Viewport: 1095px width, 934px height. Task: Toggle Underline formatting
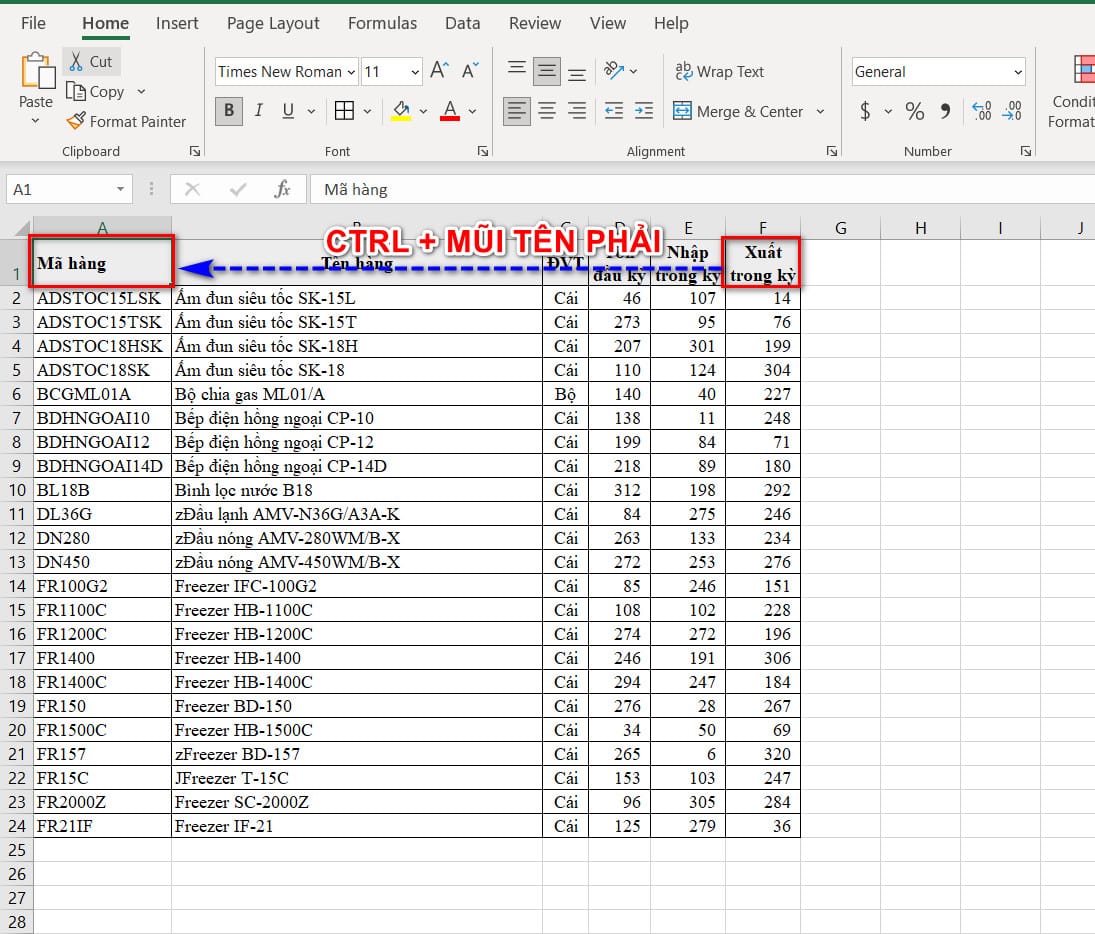pyautogui.click(x=288, y=110)
